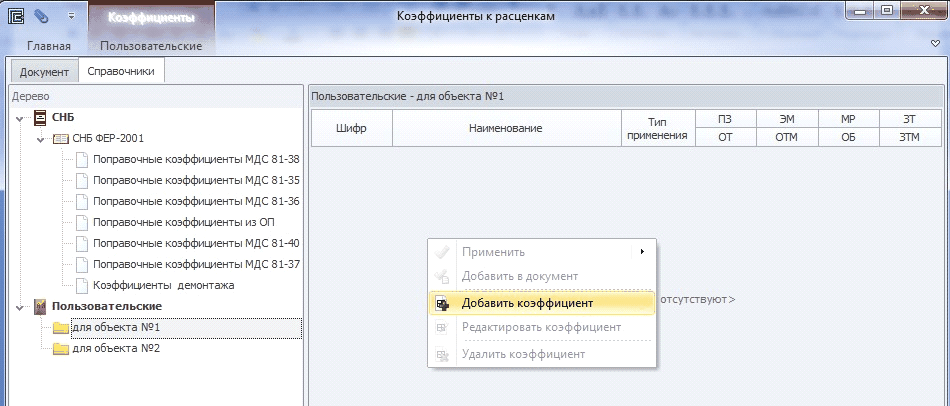
Task: Click the Шифр column header
Action: point(351,129)
